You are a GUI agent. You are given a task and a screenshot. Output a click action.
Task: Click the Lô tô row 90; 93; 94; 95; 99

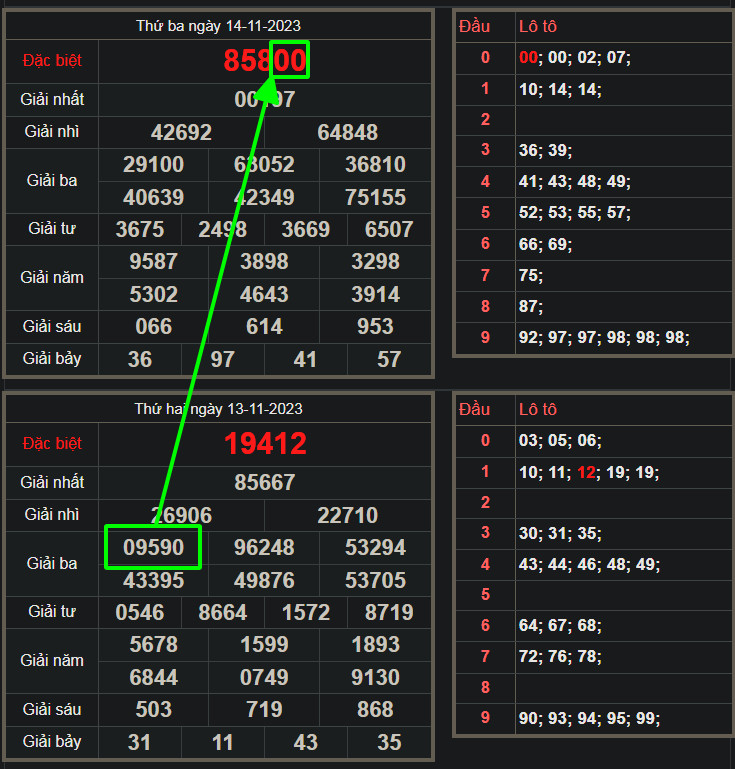click(589, 719)
